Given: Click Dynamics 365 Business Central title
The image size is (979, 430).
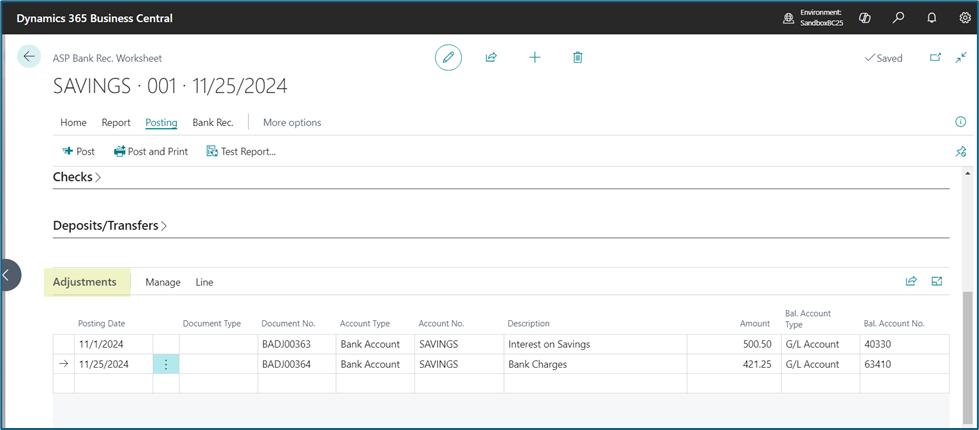Looking at the screenshot, I should [x=94, y=18].
